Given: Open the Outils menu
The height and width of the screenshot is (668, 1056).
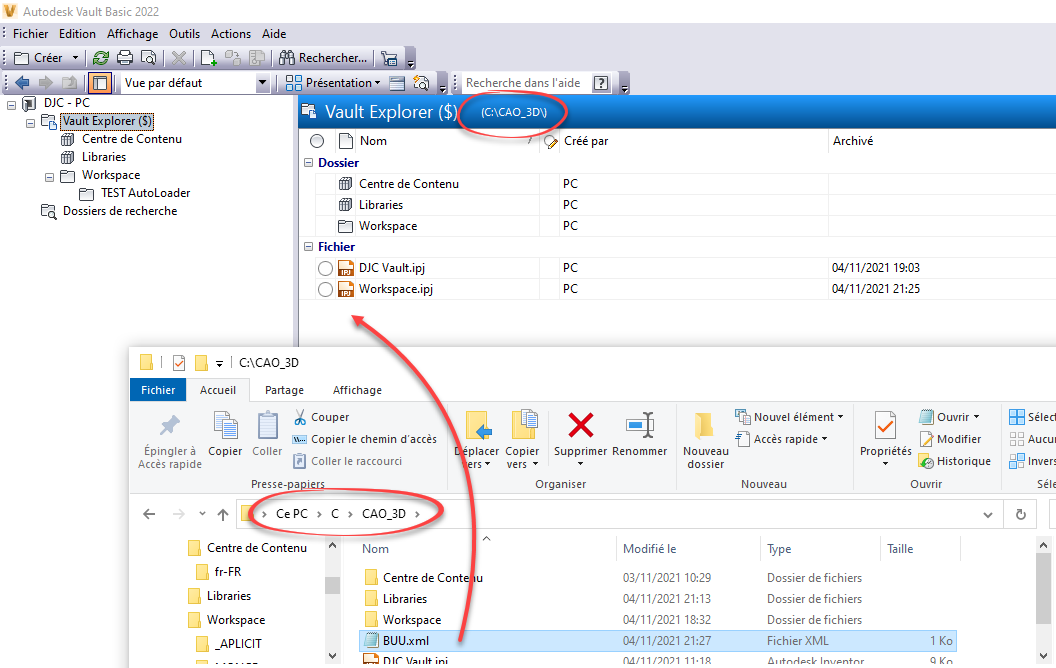Looking at the screenshot, I should pyautogui.click(x=184, y=34).
